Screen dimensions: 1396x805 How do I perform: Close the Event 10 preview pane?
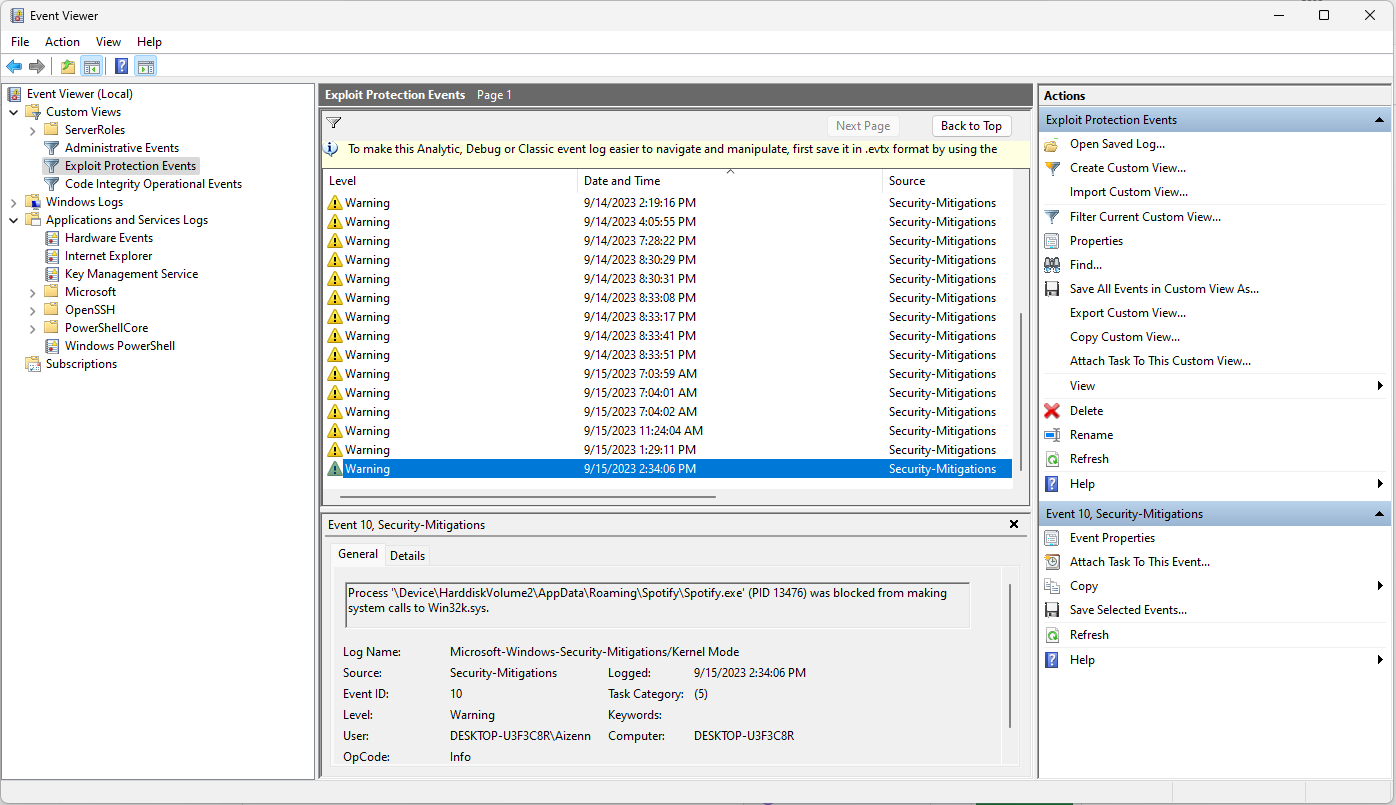1013,523
